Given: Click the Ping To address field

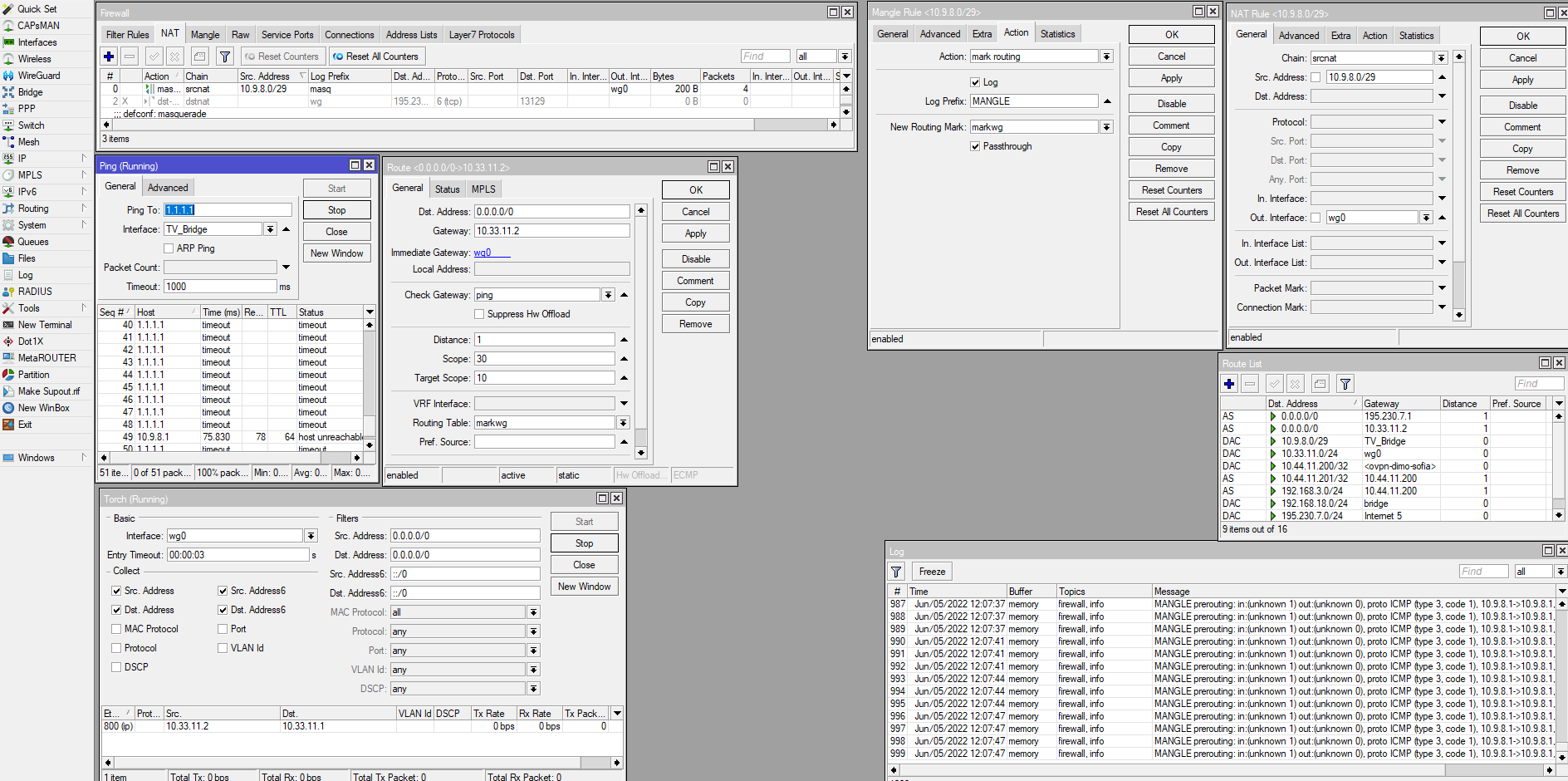Looking at the screenshot, I should click(x=228, y=210).
